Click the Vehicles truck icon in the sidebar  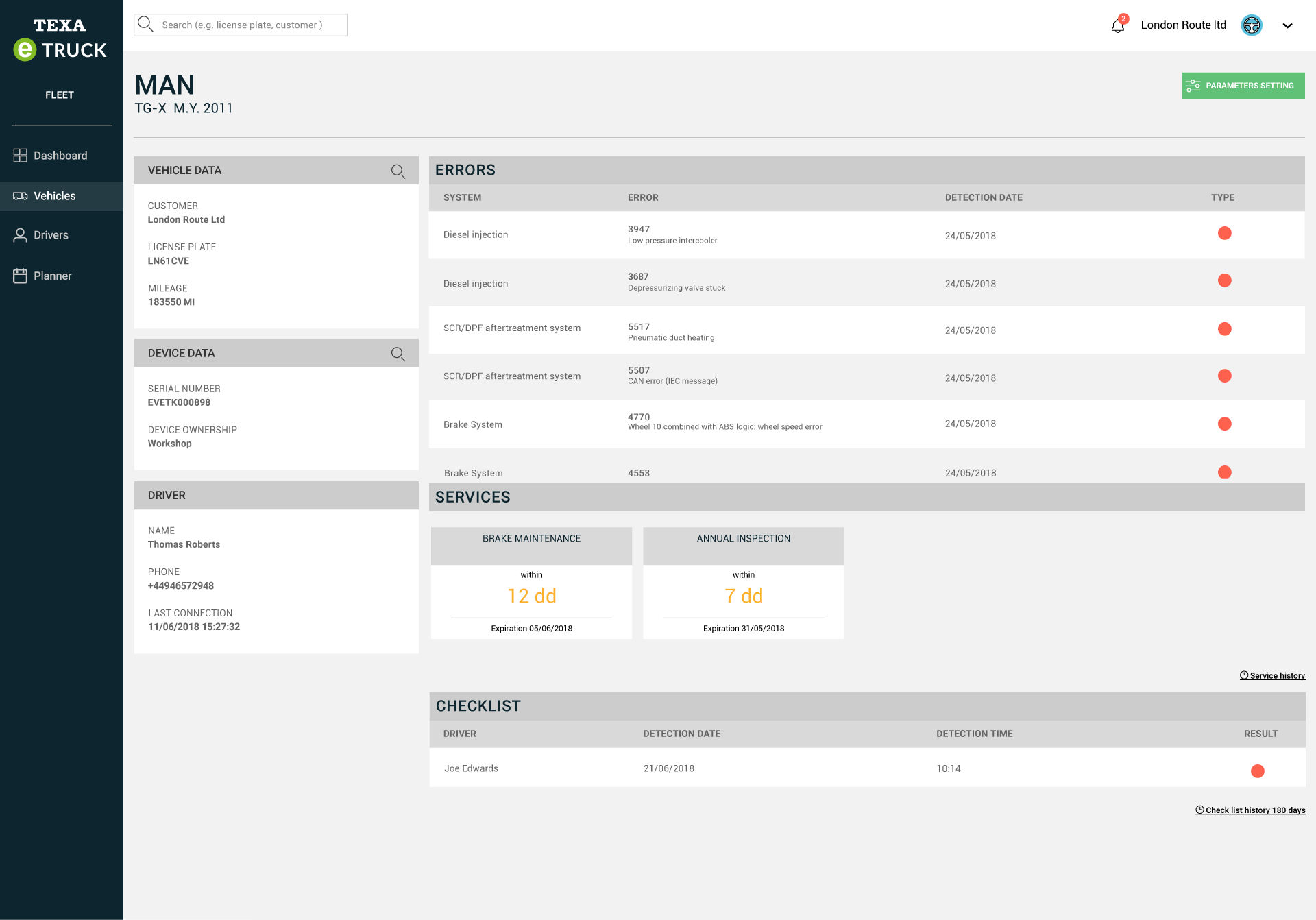click(x=21, y=196)
